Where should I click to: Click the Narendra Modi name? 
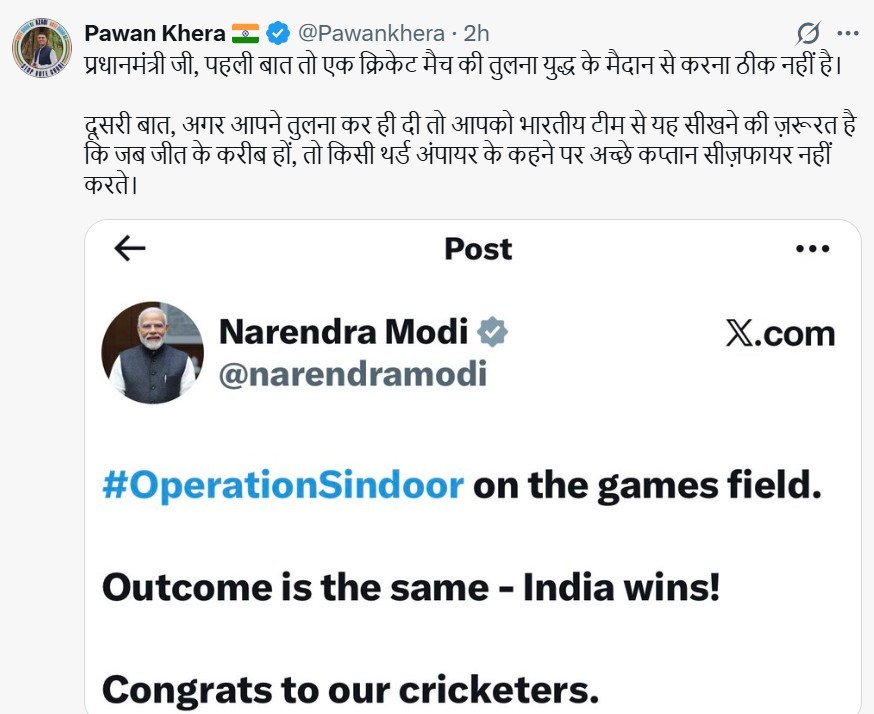pos(343,332)
